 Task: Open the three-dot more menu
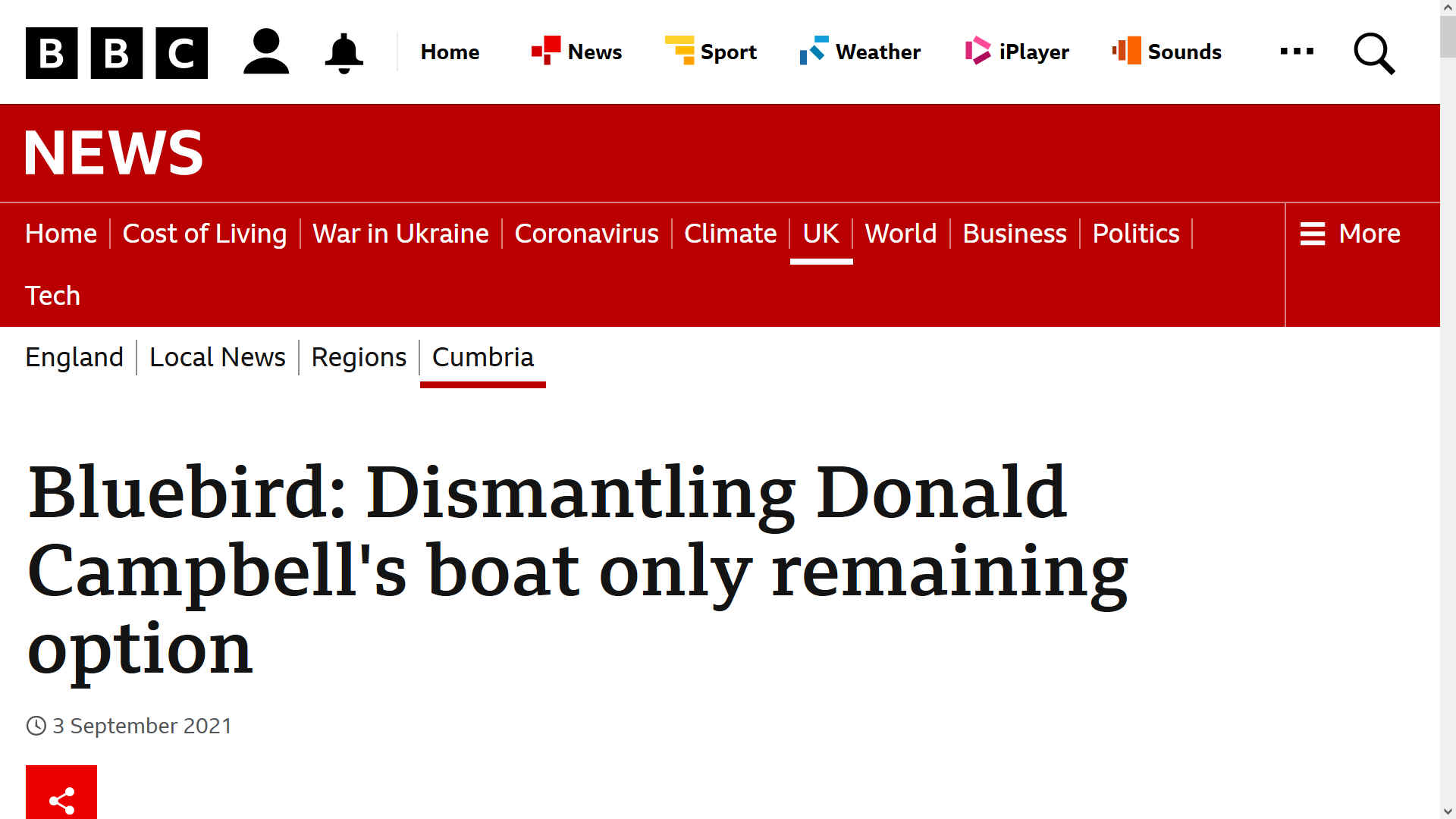pos(1297,52)
